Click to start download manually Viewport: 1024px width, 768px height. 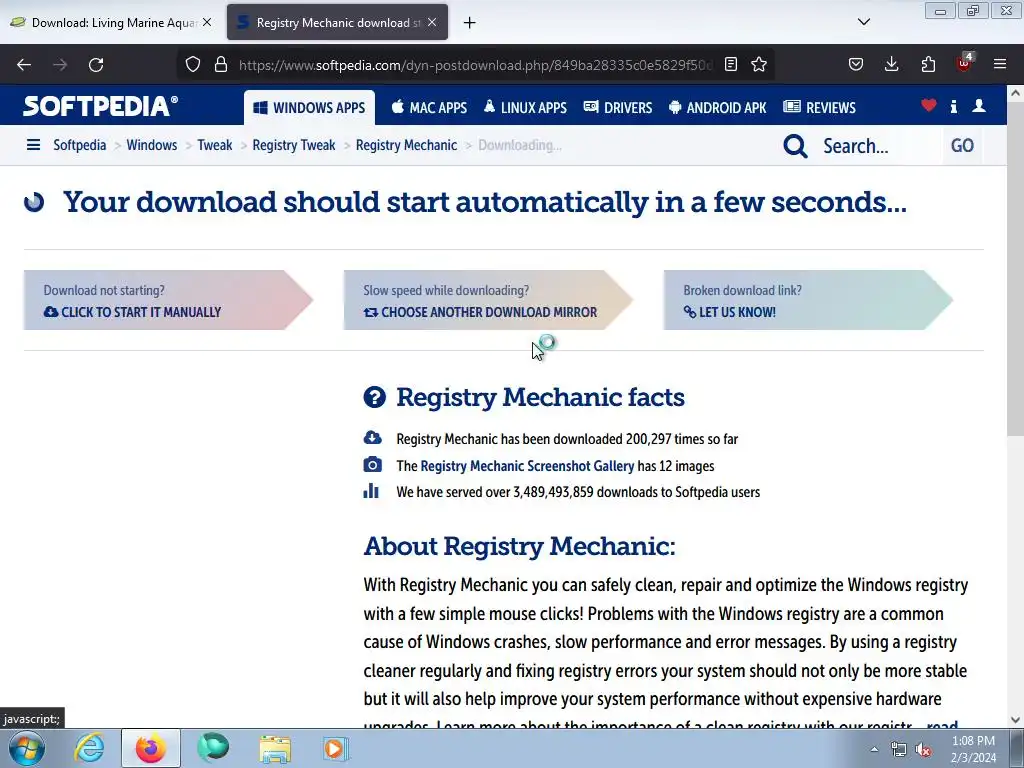pyautogui.click(x=168, y=300)
